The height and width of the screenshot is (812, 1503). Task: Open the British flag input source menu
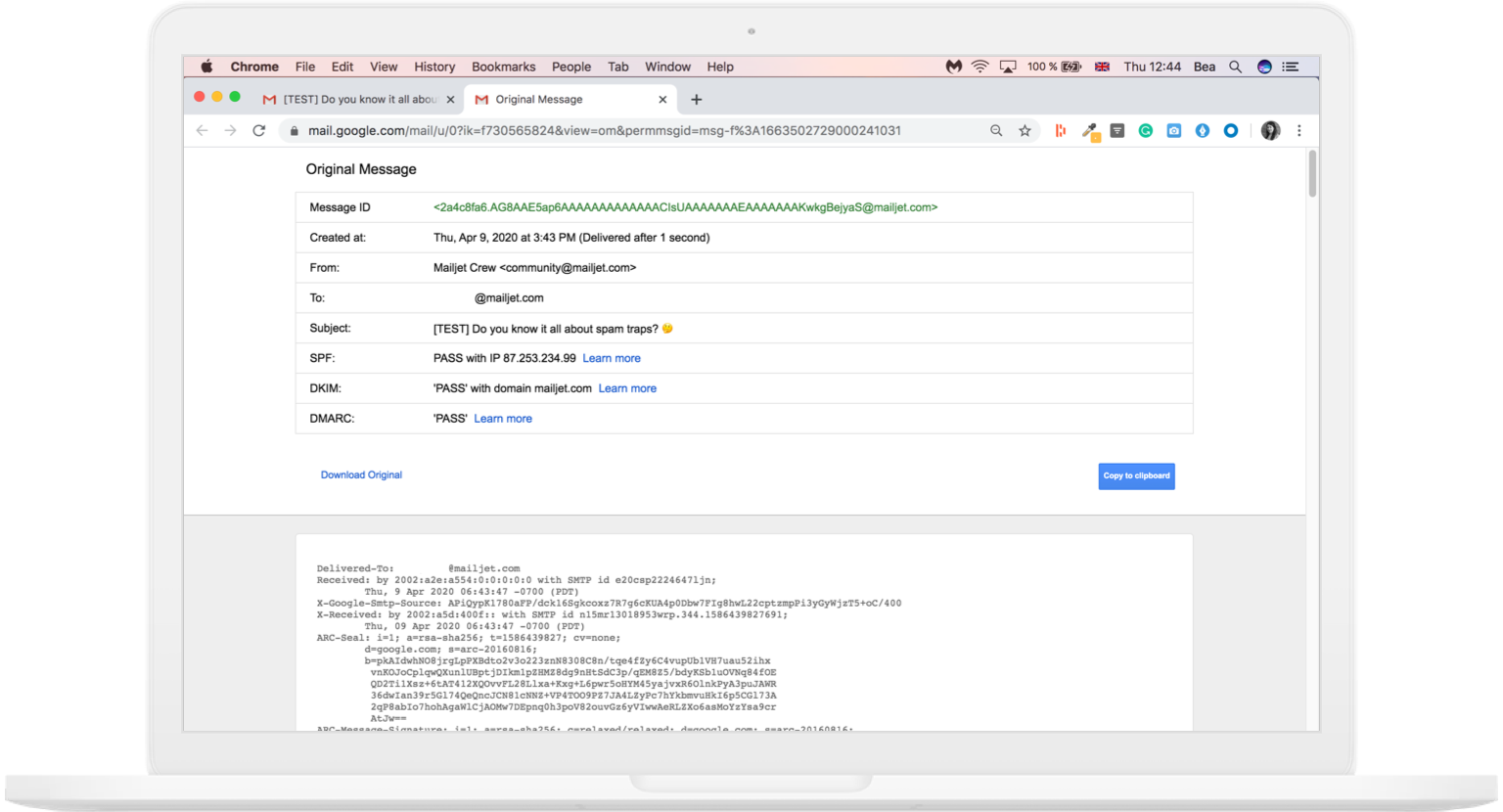click(x=1102, y=67)
